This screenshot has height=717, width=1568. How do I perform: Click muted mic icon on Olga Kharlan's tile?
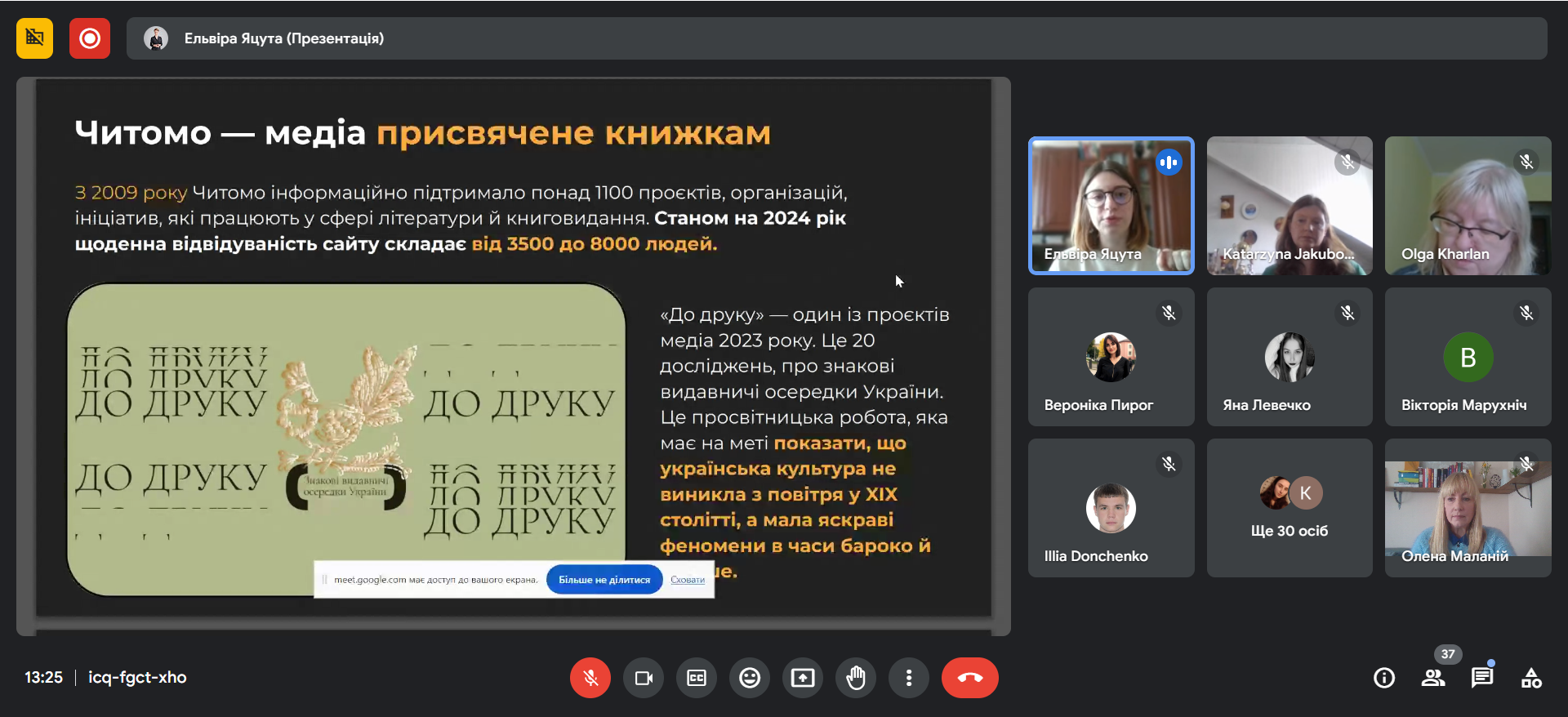click(x=1526, y=163)
